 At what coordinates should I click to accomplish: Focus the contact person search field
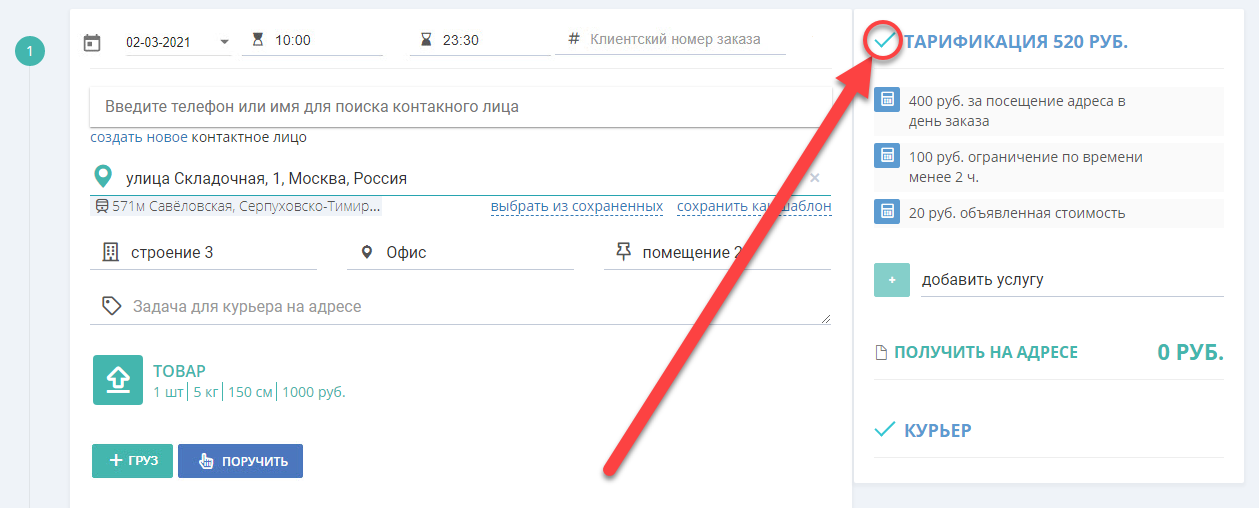tap(460, 106)
